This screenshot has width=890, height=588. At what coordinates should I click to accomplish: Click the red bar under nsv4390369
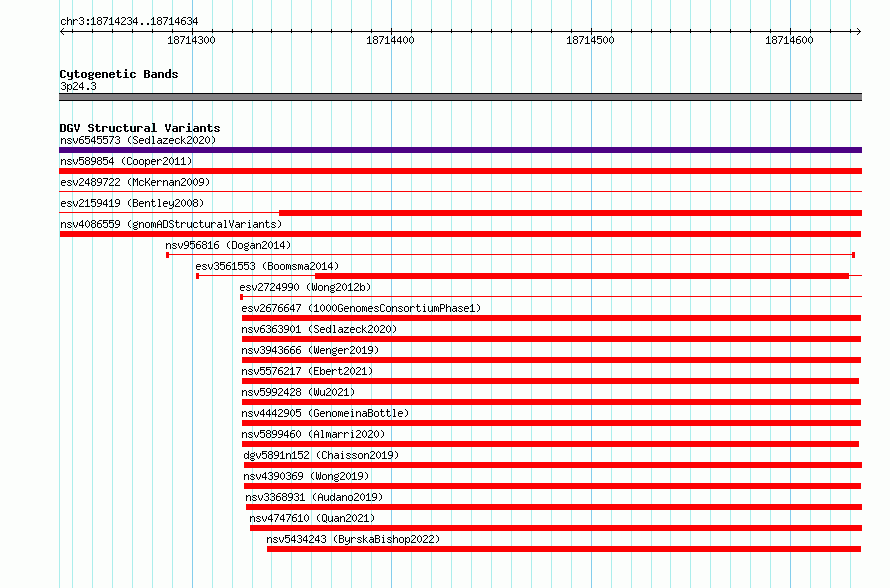pos(552,486)
